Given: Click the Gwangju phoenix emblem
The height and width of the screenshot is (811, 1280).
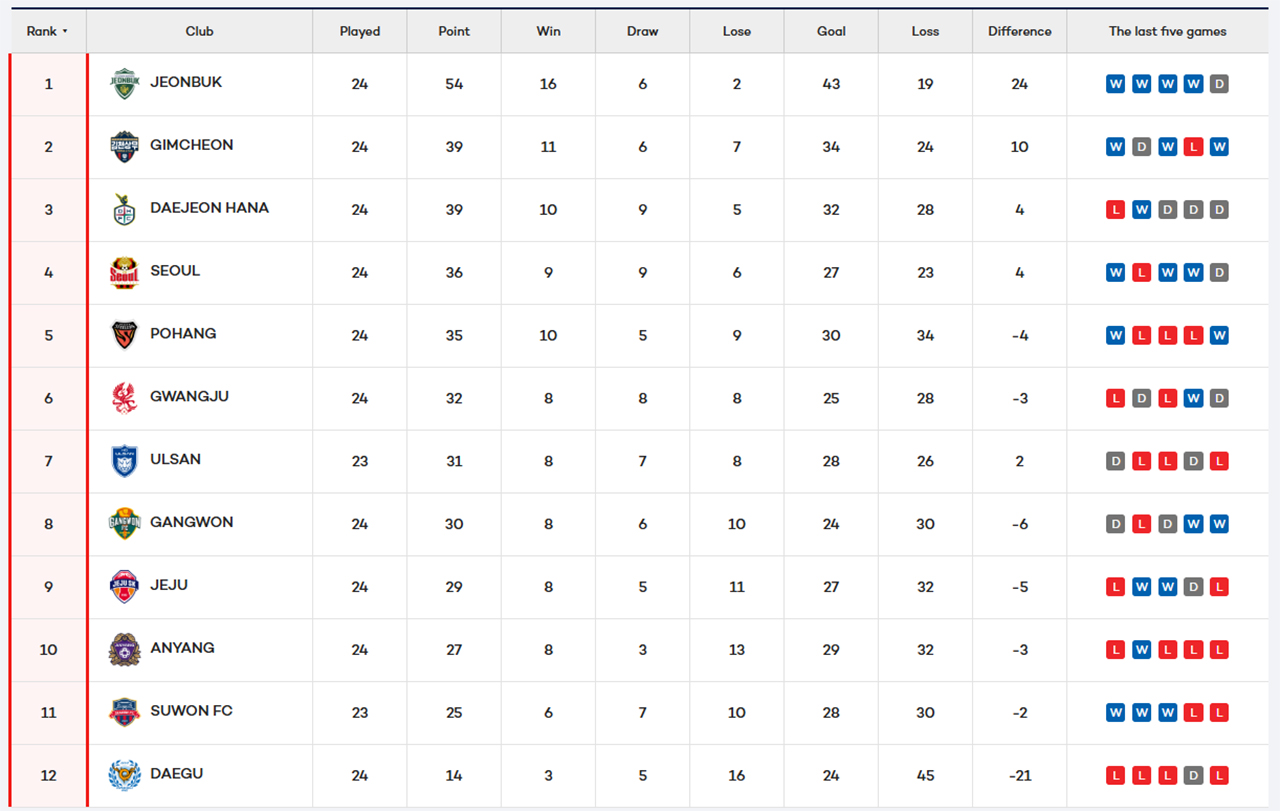Looking at the screenshot, I should coord(124,398).
